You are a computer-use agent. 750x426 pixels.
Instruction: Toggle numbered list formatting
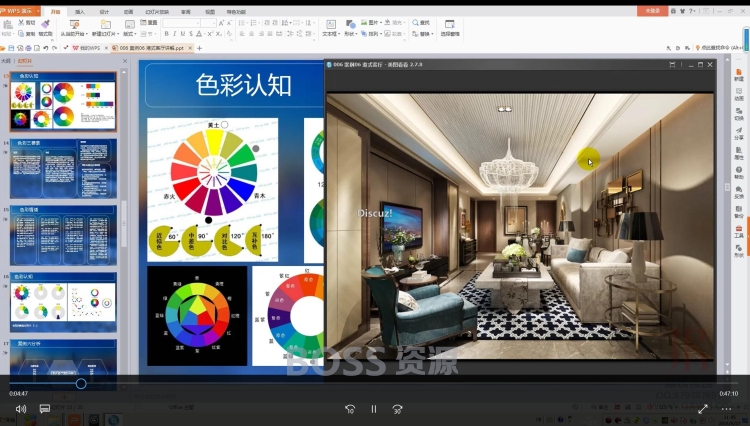pos(254,23)
